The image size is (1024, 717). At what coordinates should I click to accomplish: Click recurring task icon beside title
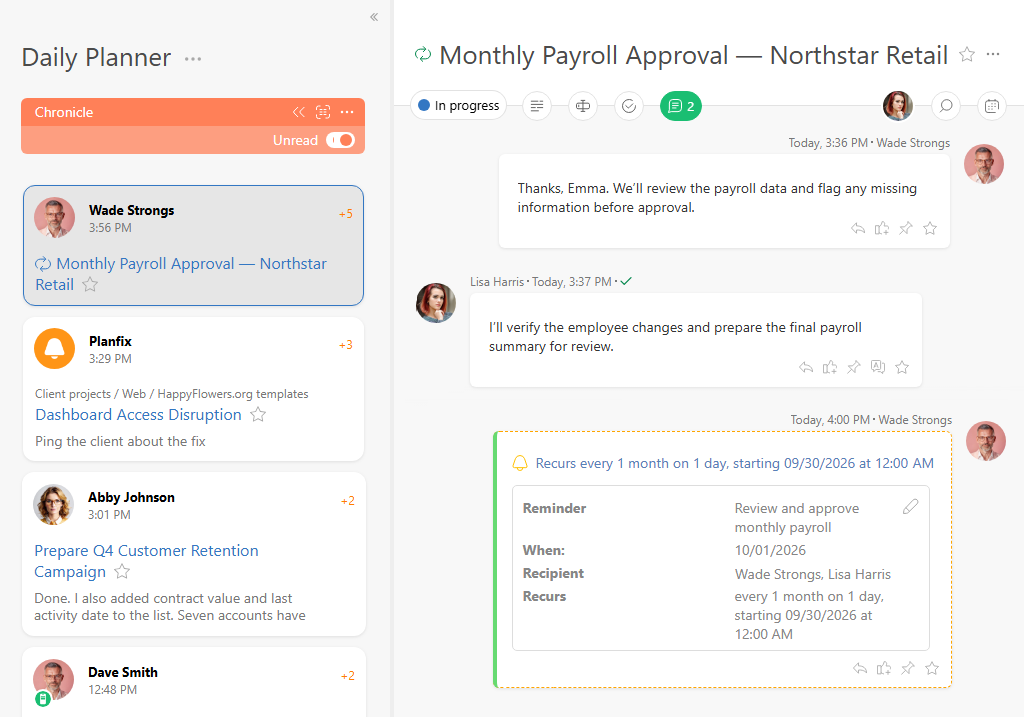click(x=423, y=55)
